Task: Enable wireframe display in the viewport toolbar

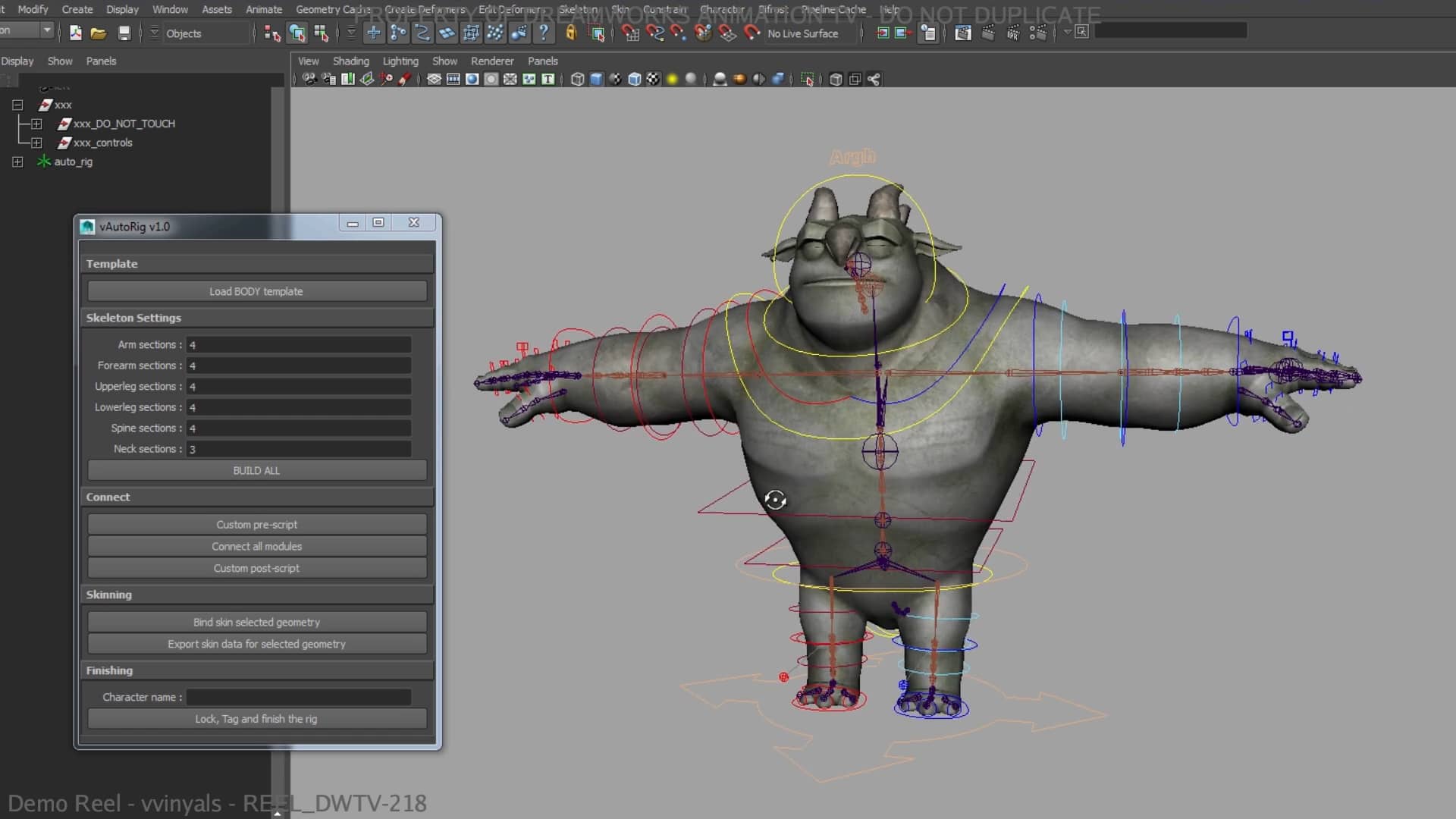Action: pyautogui.click(x=576, y=78)
